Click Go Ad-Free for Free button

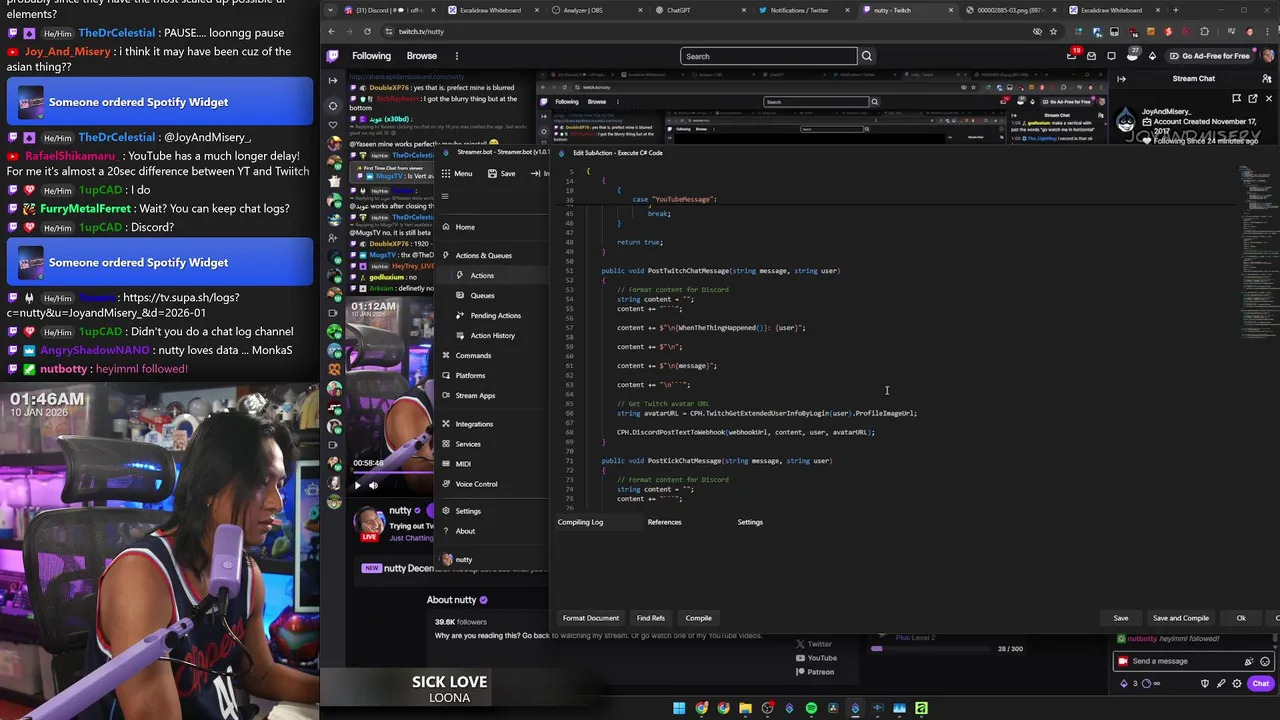[1209, 56]
